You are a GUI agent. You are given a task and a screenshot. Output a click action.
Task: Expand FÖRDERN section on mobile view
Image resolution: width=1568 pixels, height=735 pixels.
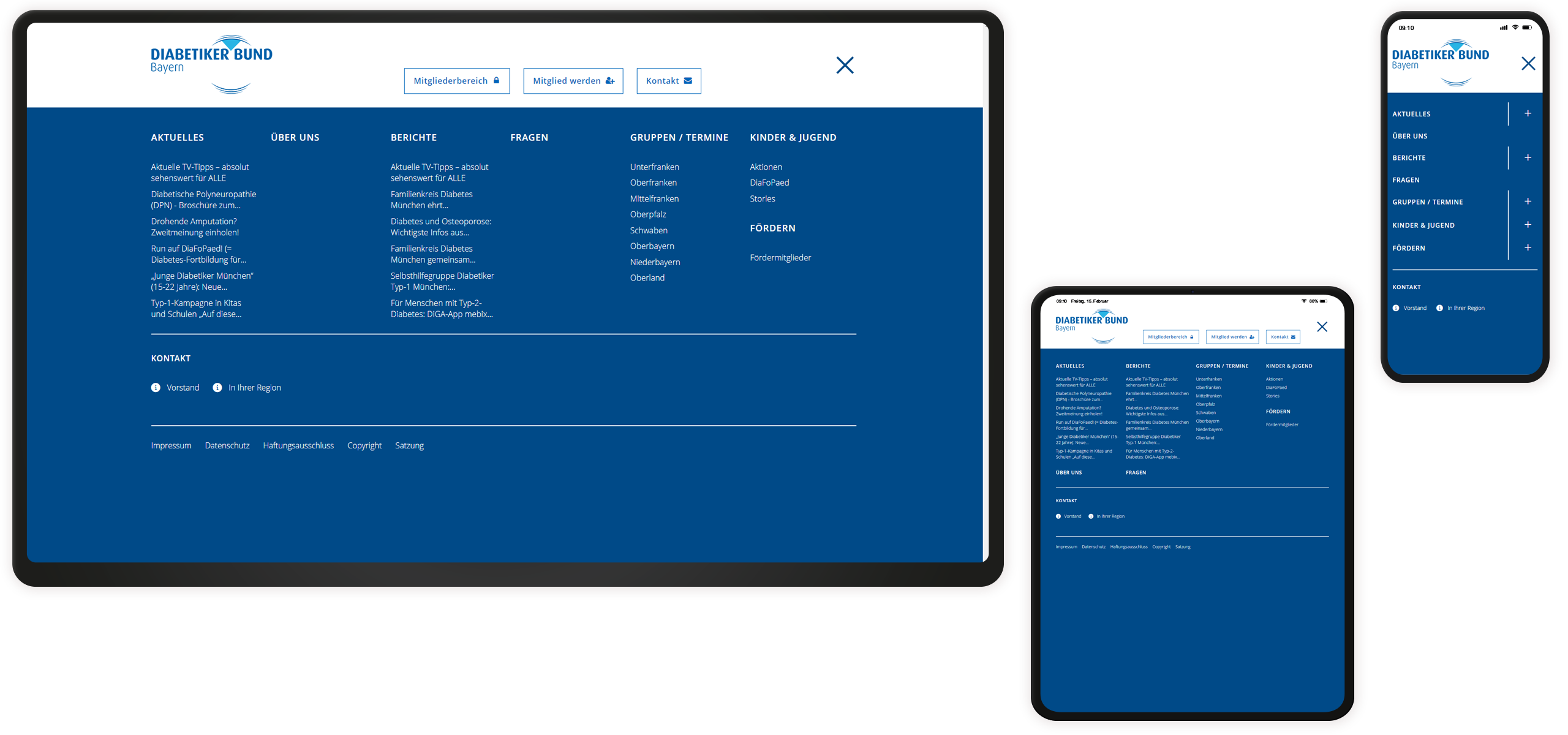1527,247
